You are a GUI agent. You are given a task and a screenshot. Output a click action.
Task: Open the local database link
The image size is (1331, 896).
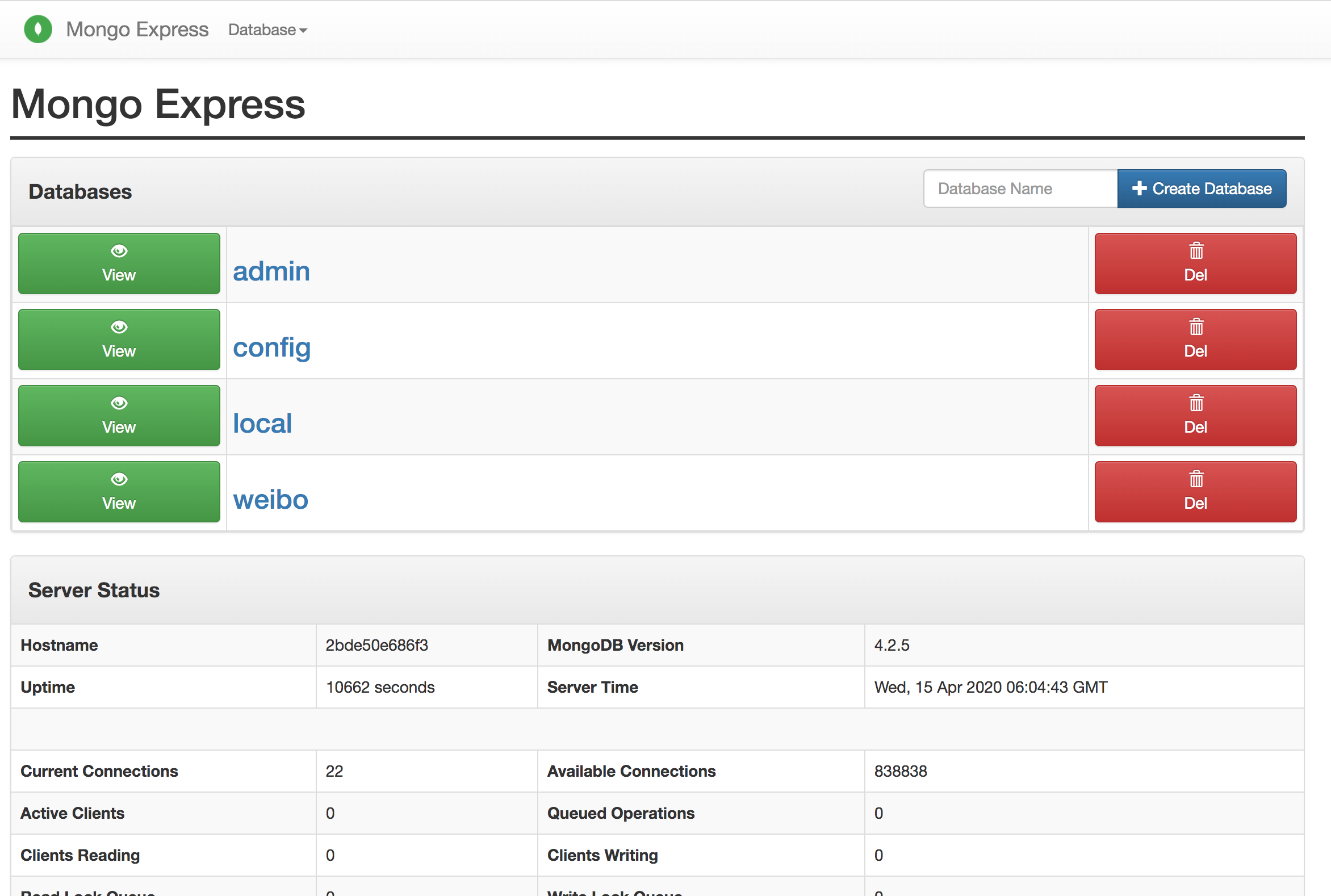click(262, 424)
